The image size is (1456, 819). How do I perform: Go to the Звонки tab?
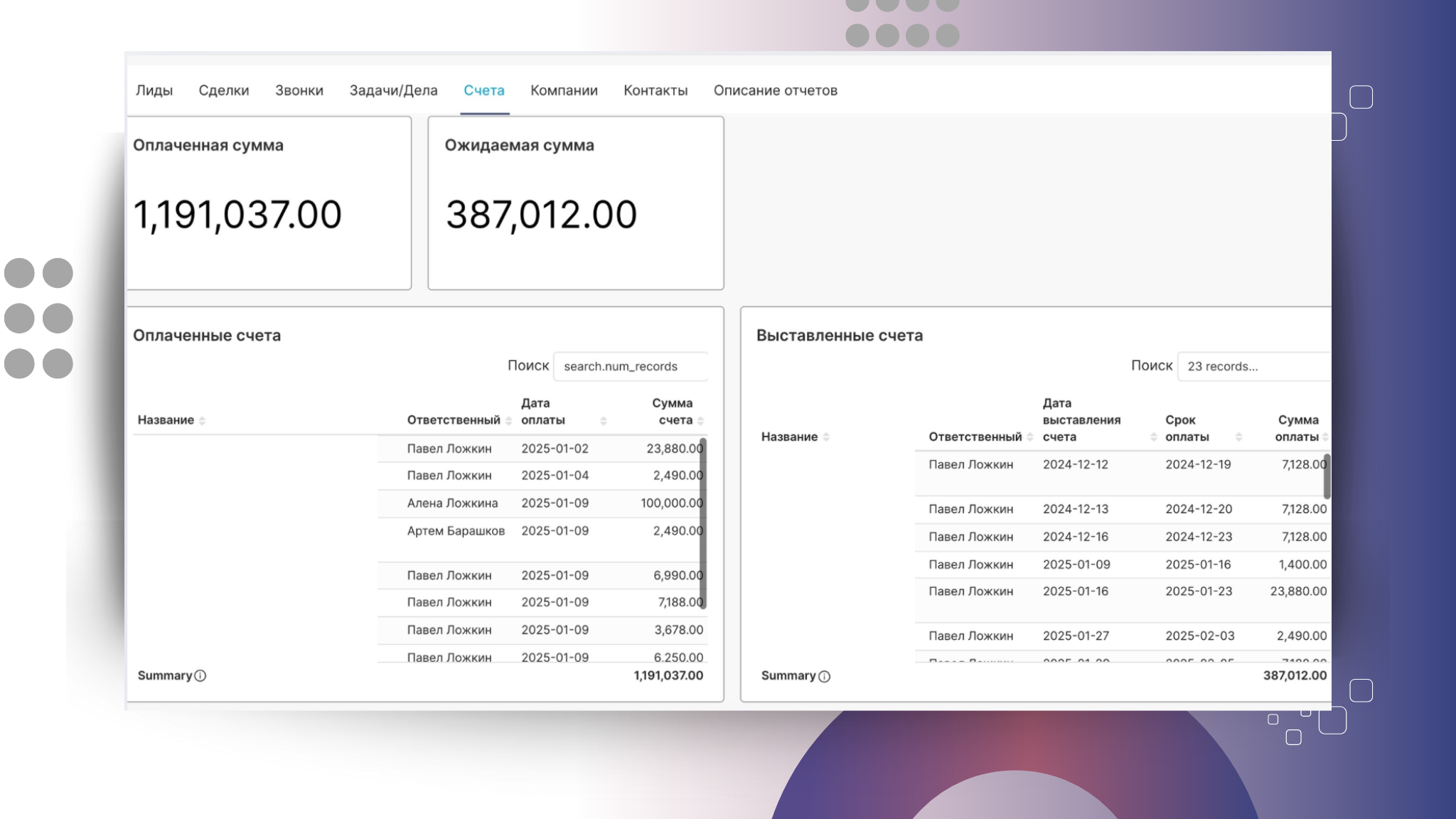click(299, 90)
